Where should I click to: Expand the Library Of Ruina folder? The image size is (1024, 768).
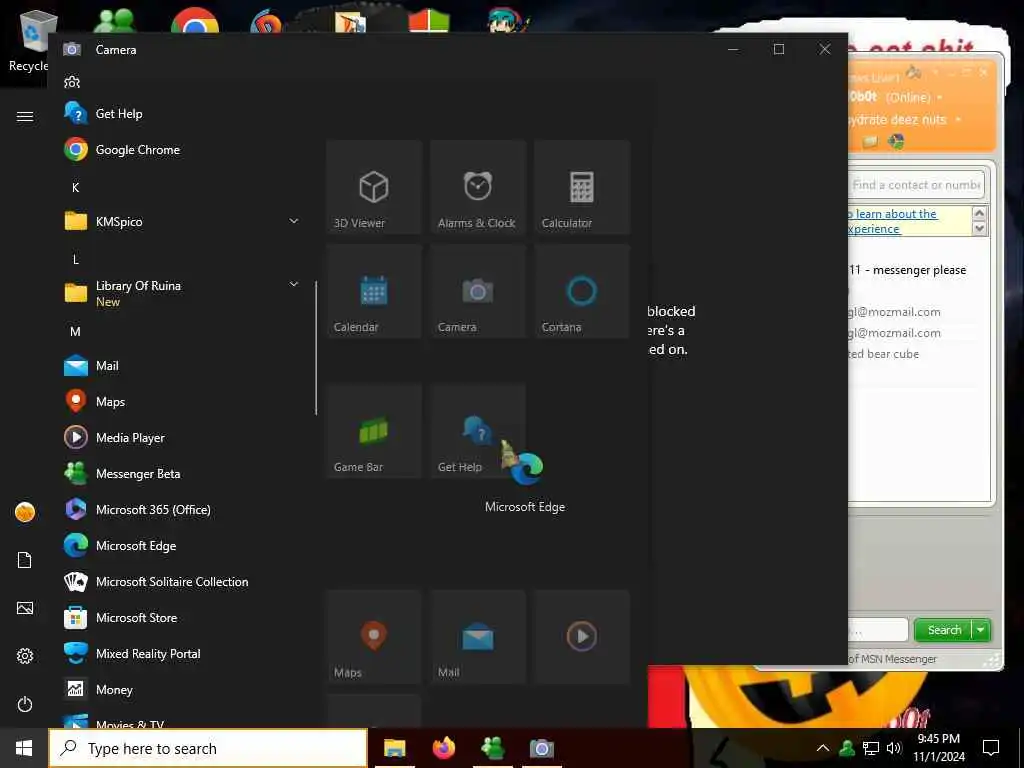coord(180,293)
